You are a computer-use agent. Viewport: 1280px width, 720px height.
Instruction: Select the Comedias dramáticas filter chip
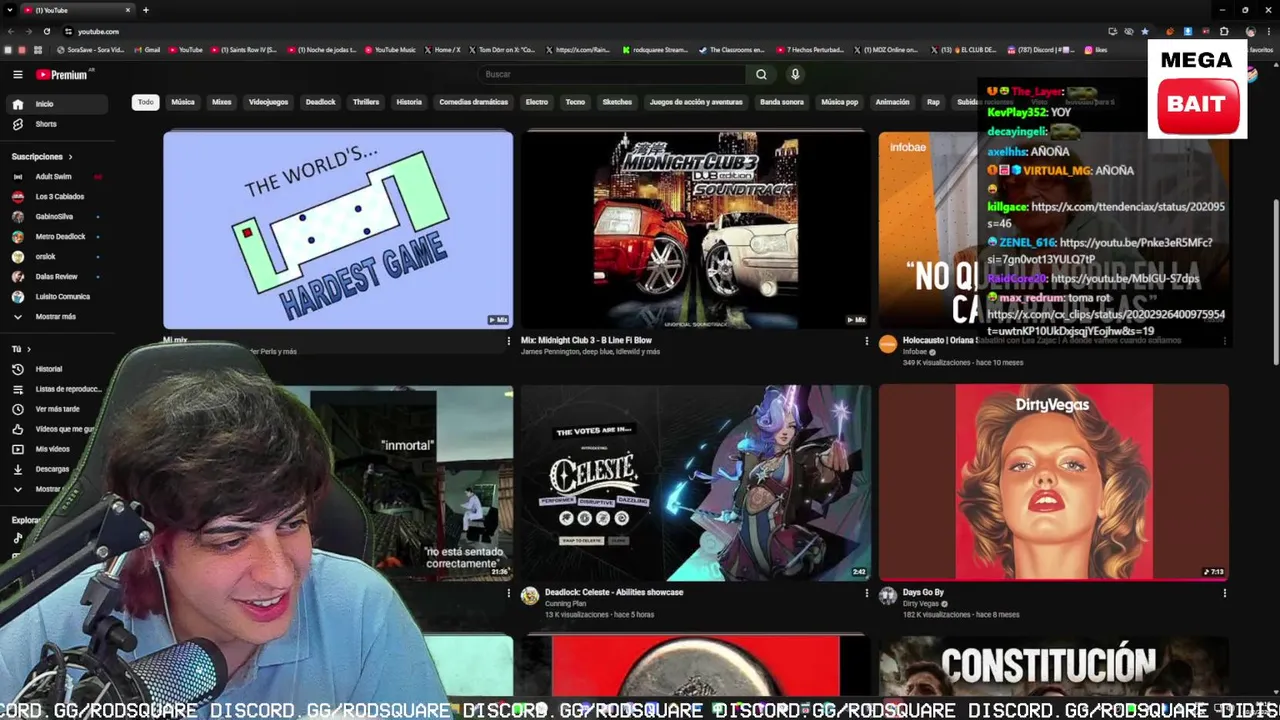[474, 102]
